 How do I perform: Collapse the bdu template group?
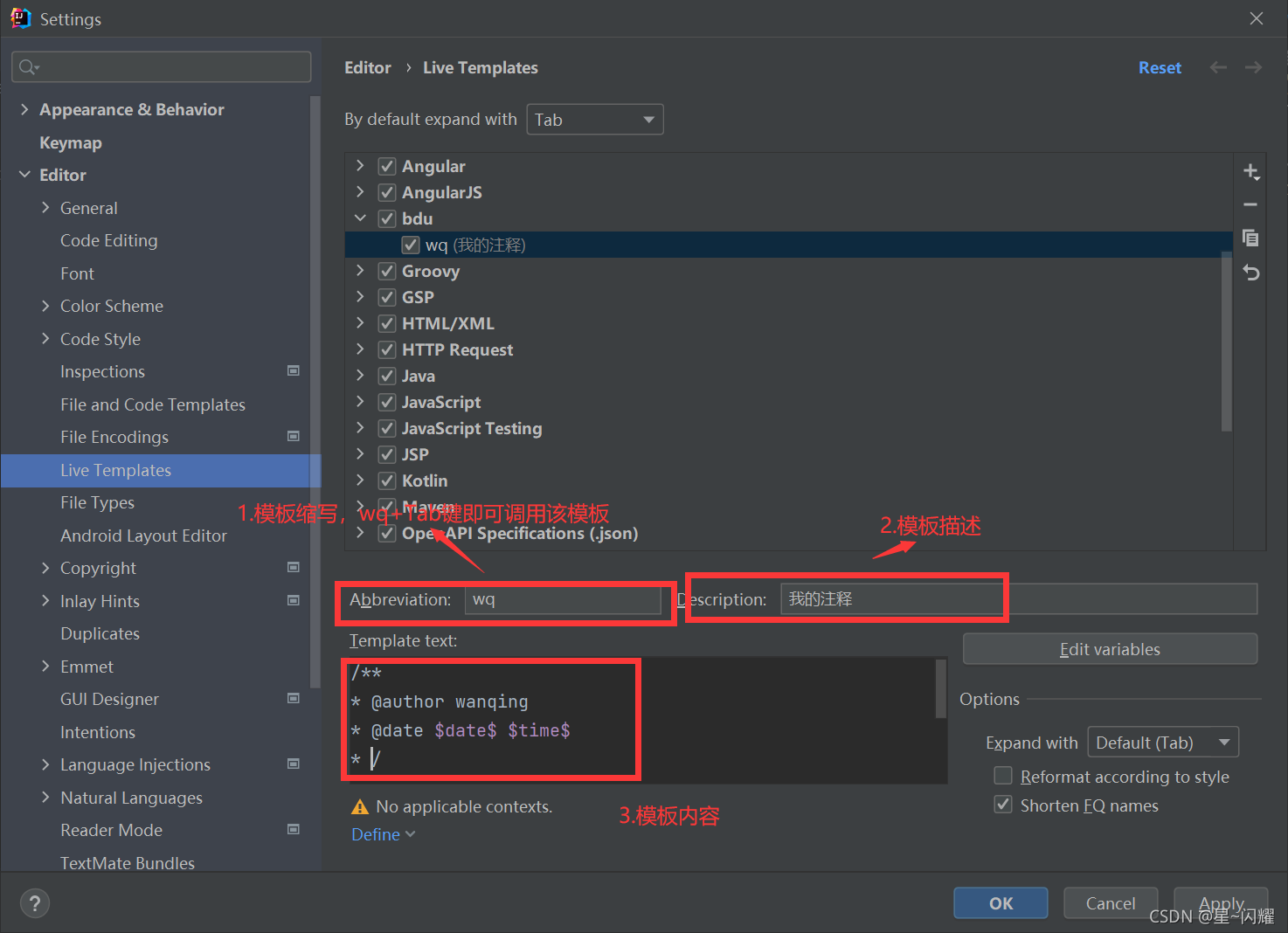360,218
